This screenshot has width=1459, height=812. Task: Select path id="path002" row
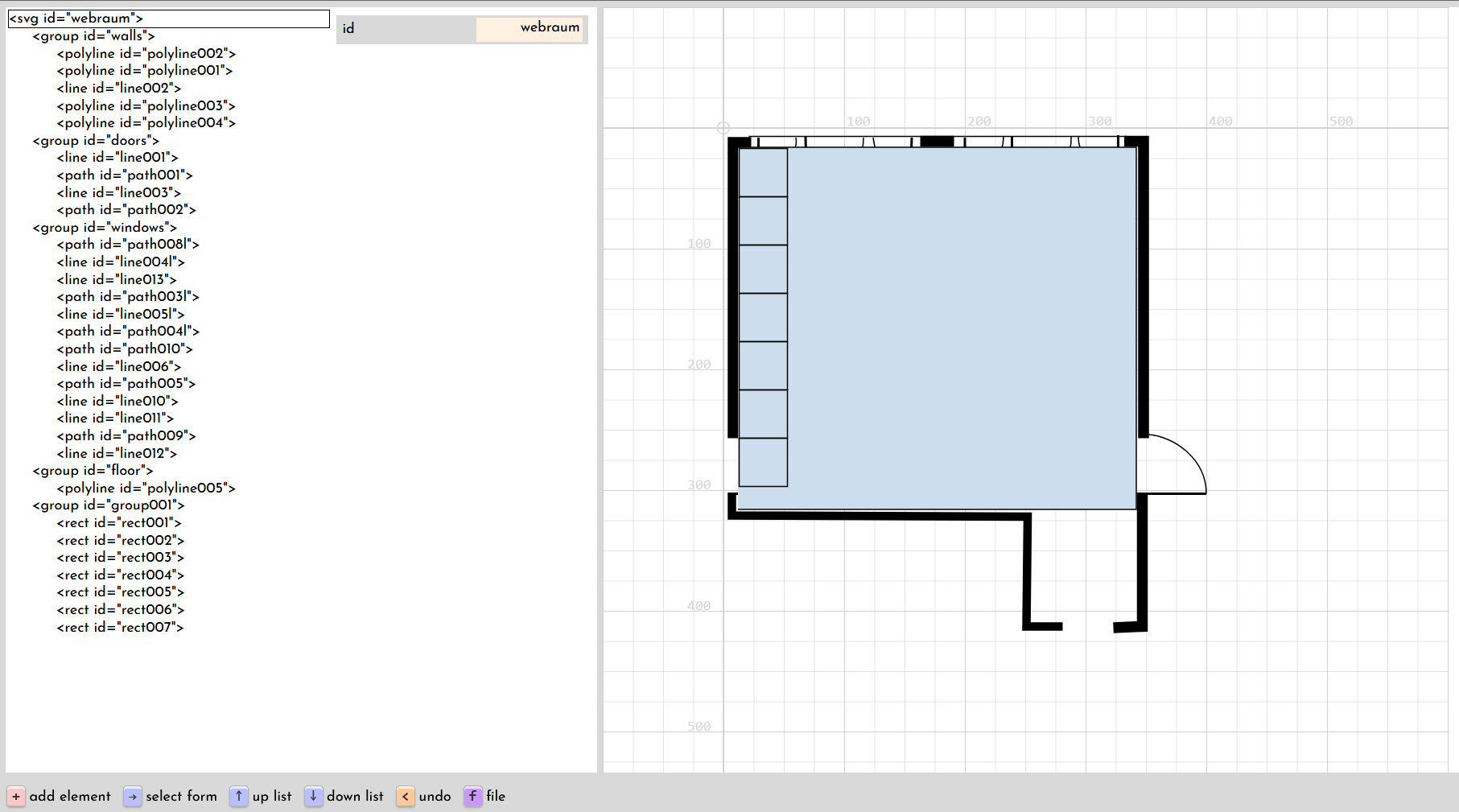point(126,210)
